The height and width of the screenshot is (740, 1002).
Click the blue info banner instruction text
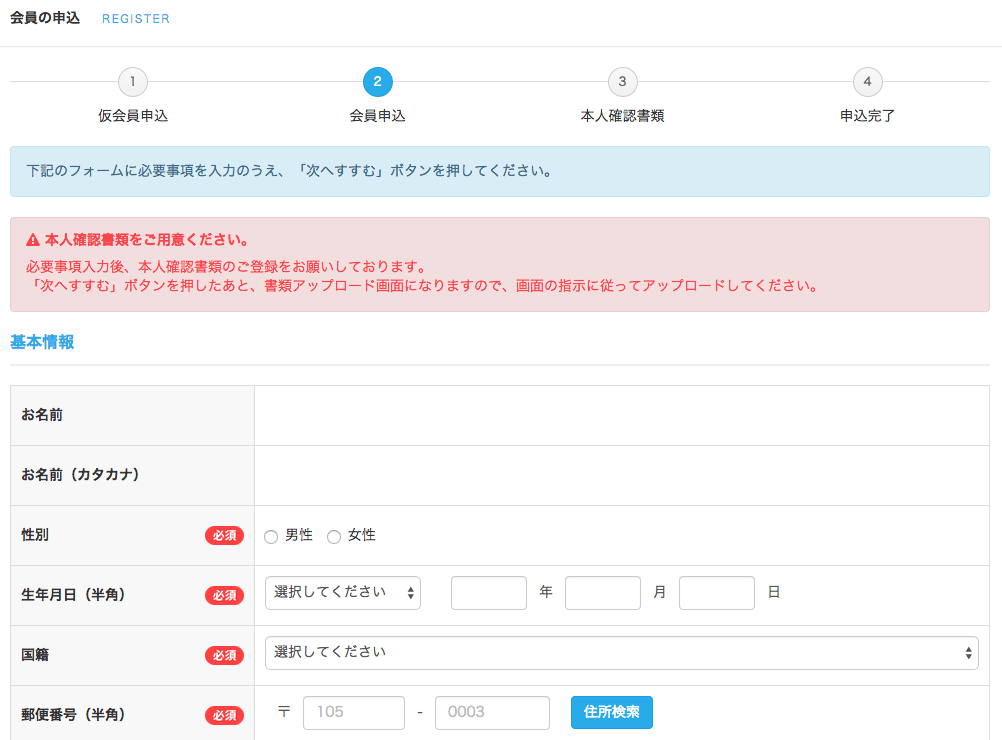click(289, 171)
